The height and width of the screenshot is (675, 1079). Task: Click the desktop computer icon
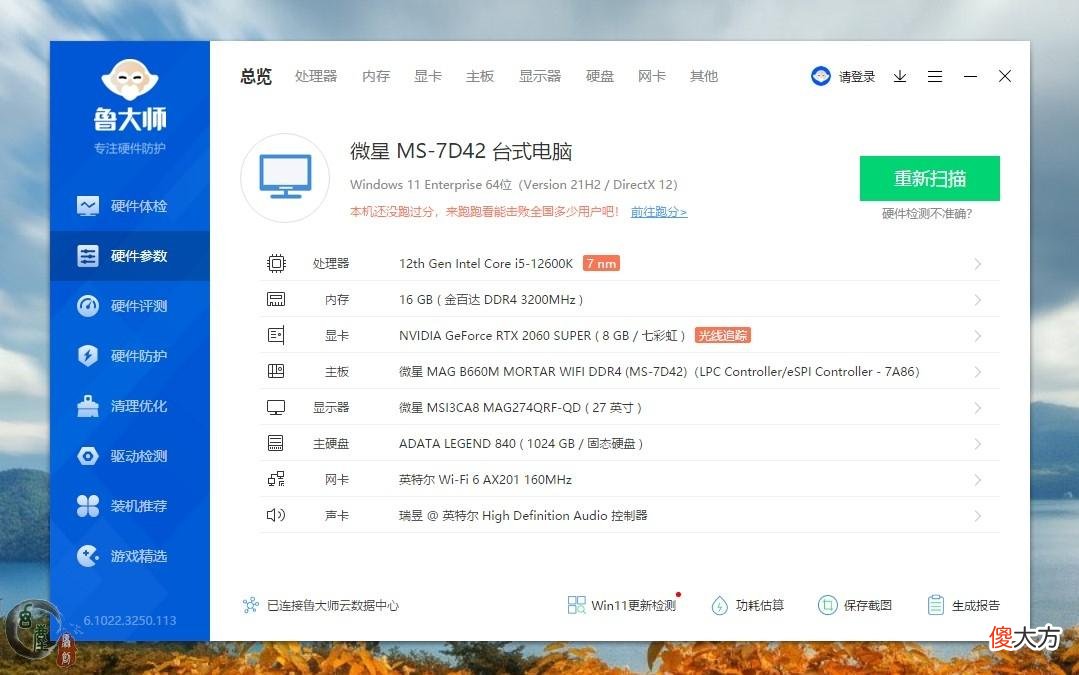[x=285, y=178]
